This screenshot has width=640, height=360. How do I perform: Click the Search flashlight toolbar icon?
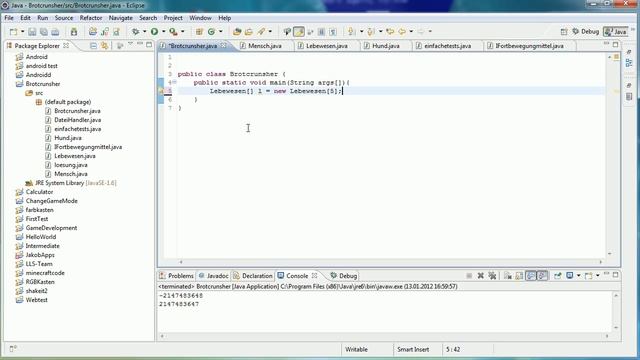[x=261, y=31]
